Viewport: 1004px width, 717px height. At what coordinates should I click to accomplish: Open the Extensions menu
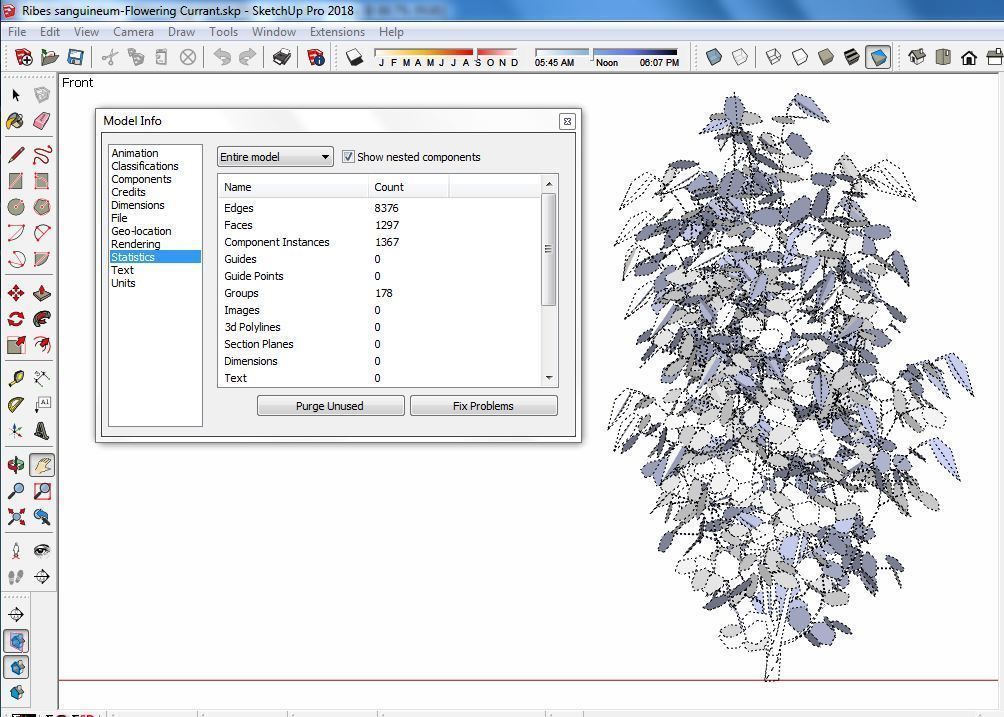[337, 32]
